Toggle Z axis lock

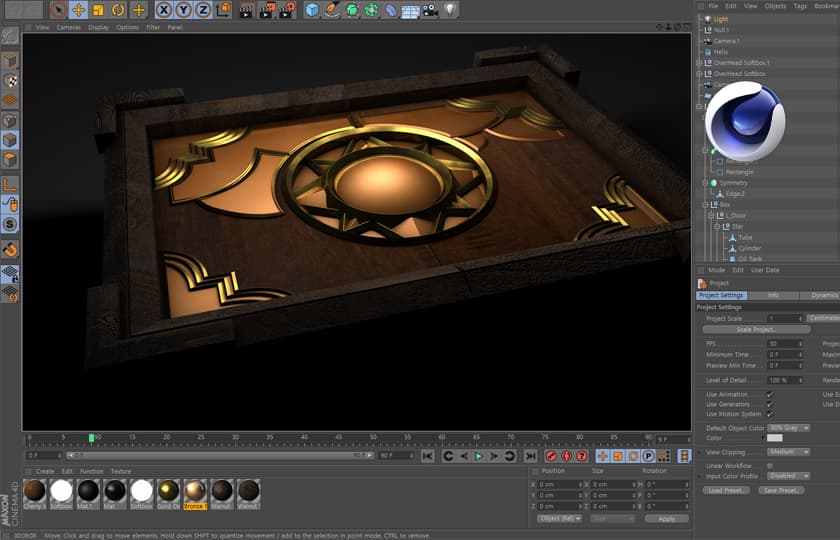coord(202,10)
